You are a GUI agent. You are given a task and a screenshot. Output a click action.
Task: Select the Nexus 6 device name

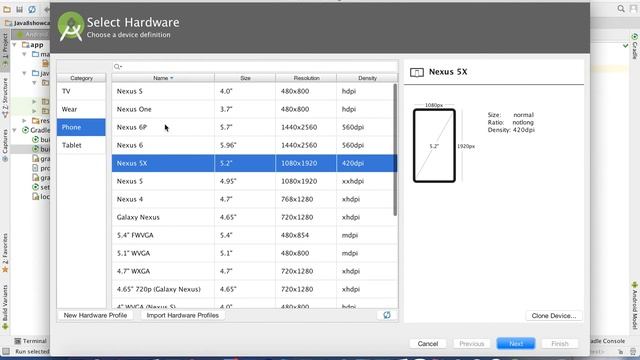tap(129, 145)
